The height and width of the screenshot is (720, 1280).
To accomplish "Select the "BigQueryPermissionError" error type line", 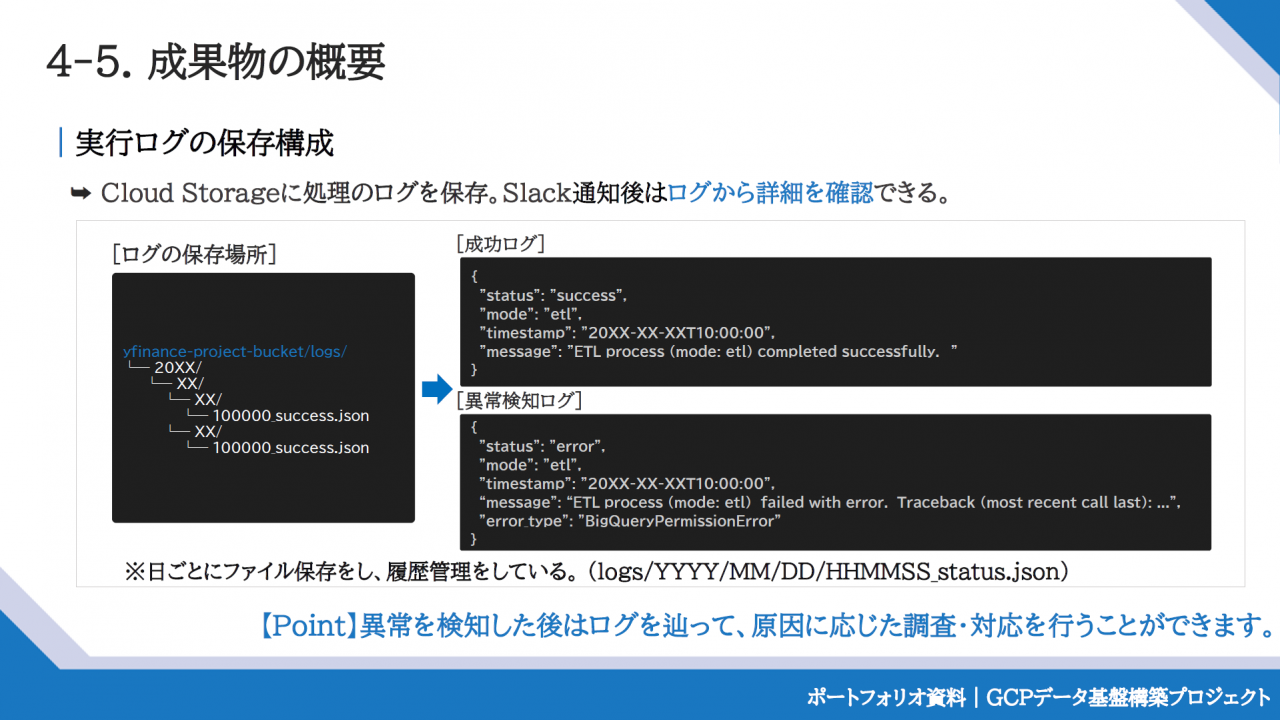I will click(629, 521).
